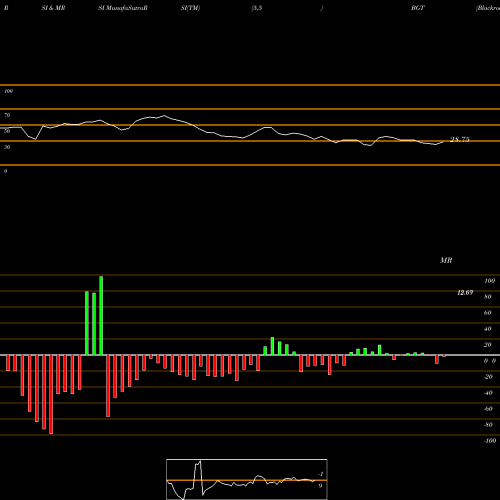
Task: Click the MR value label 12.69
Action: 465,293
